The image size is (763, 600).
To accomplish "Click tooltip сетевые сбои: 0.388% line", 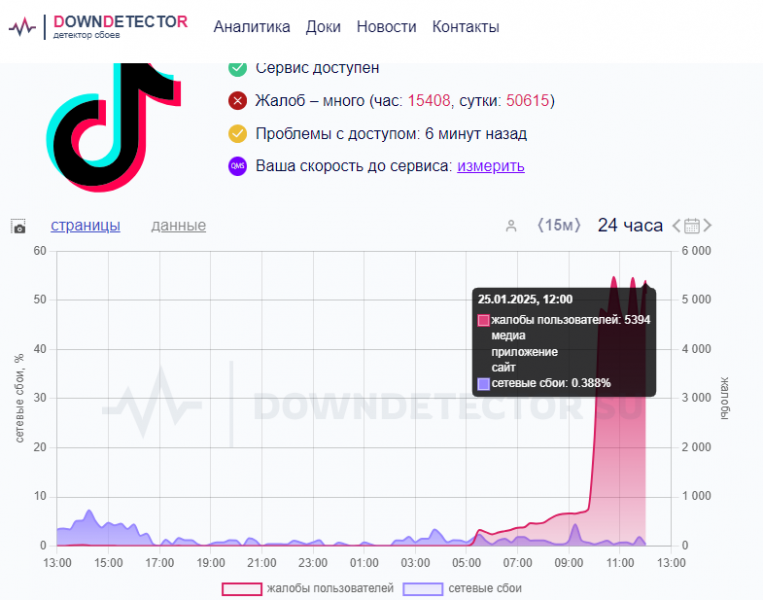I will tap(545, 383).
